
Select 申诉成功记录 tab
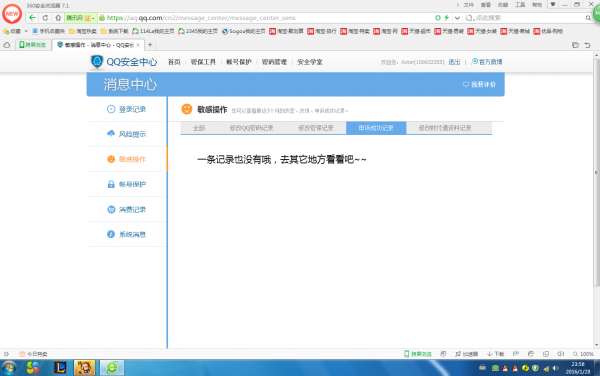pyautogui.click(x=376, y=128)
